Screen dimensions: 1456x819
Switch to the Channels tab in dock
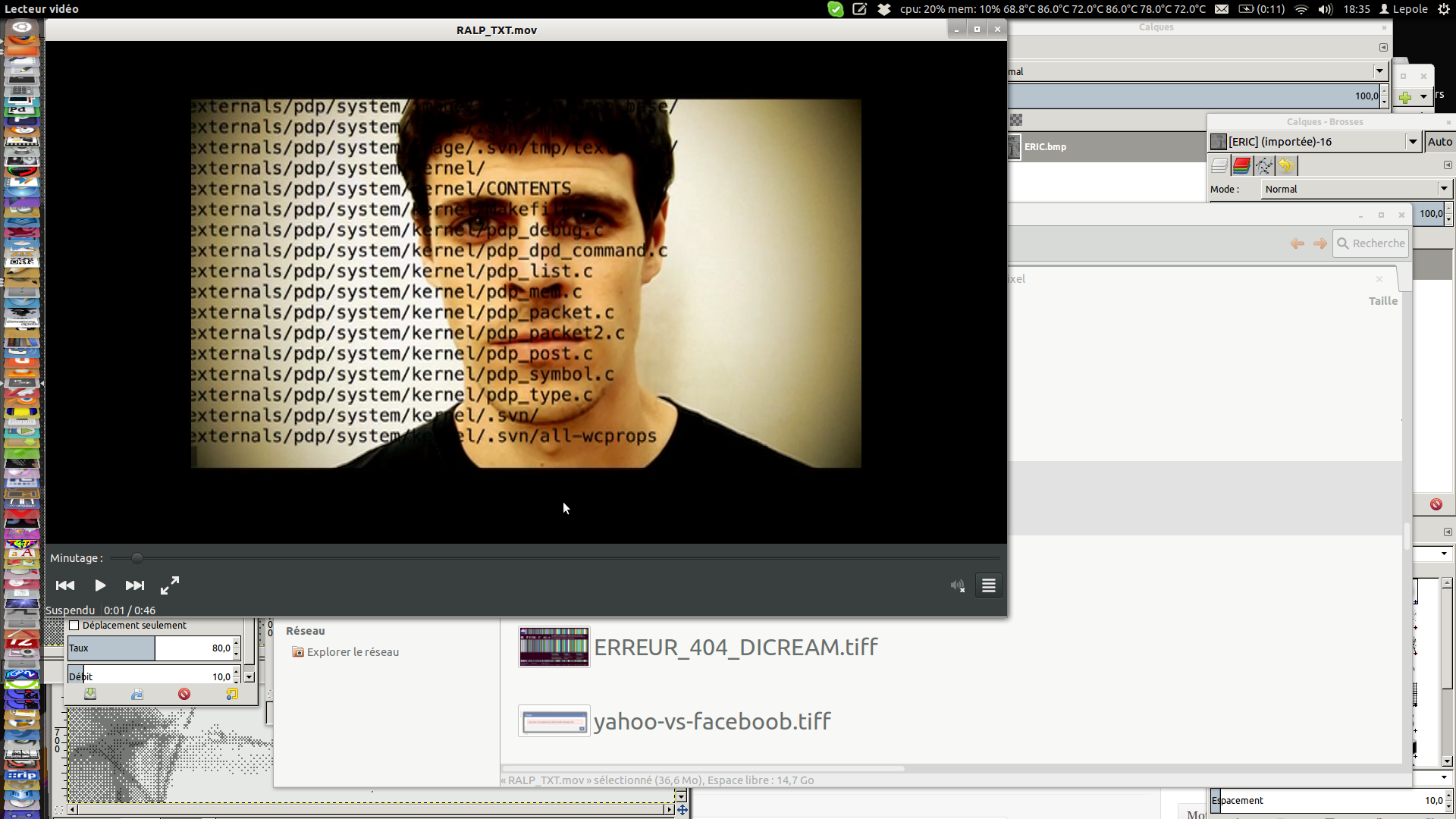[1241, 165]
